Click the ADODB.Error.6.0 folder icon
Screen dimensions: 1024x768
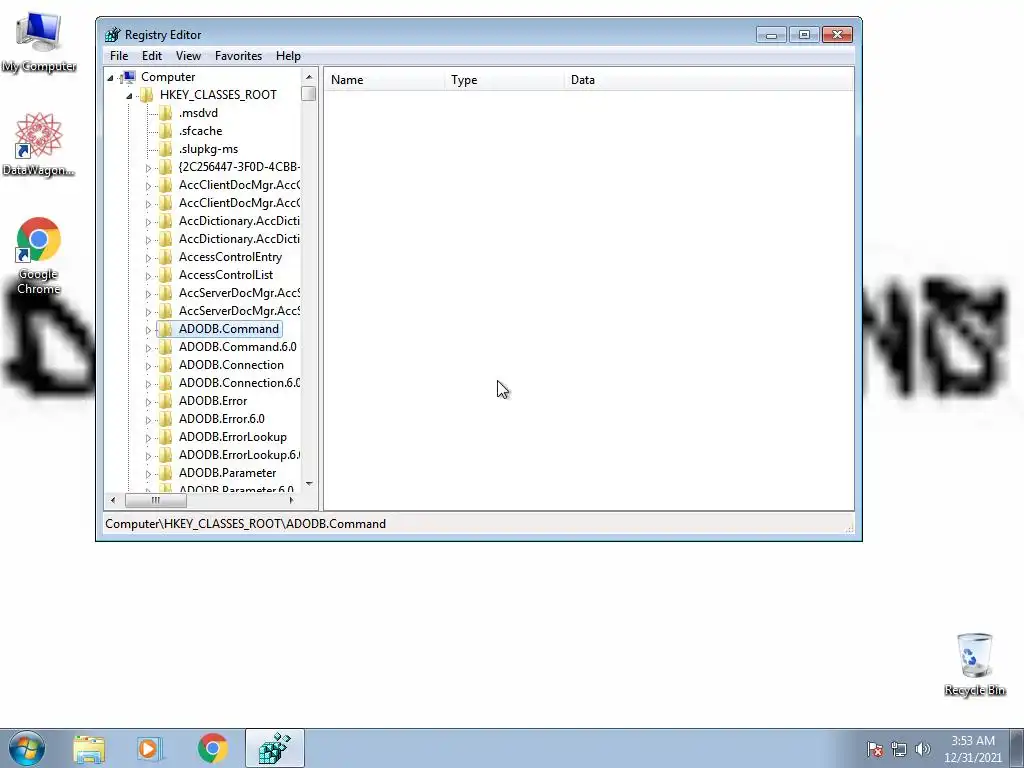tap(166, 419)
